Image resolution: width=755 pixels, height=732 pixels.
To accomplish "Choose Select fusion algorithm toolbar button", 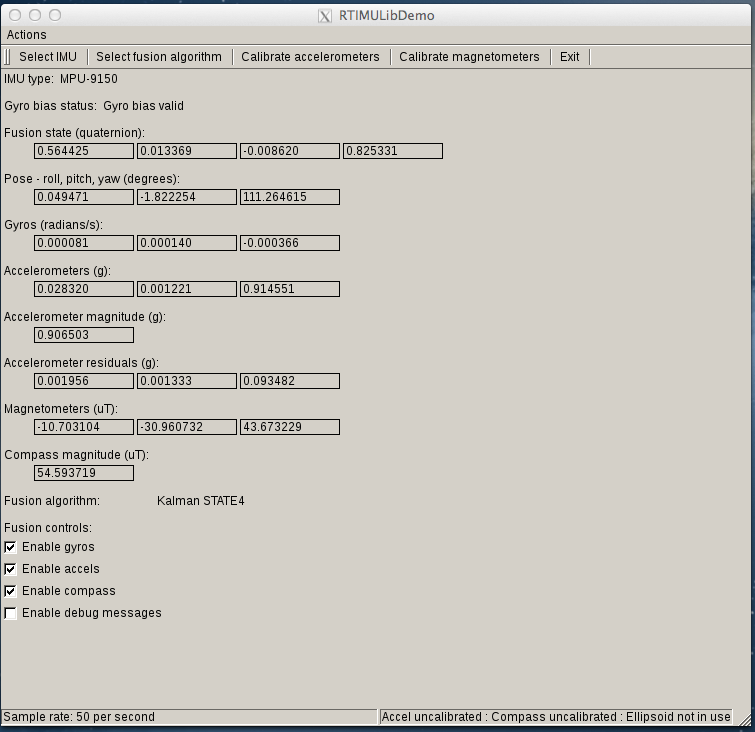I will tap(159, 57).
